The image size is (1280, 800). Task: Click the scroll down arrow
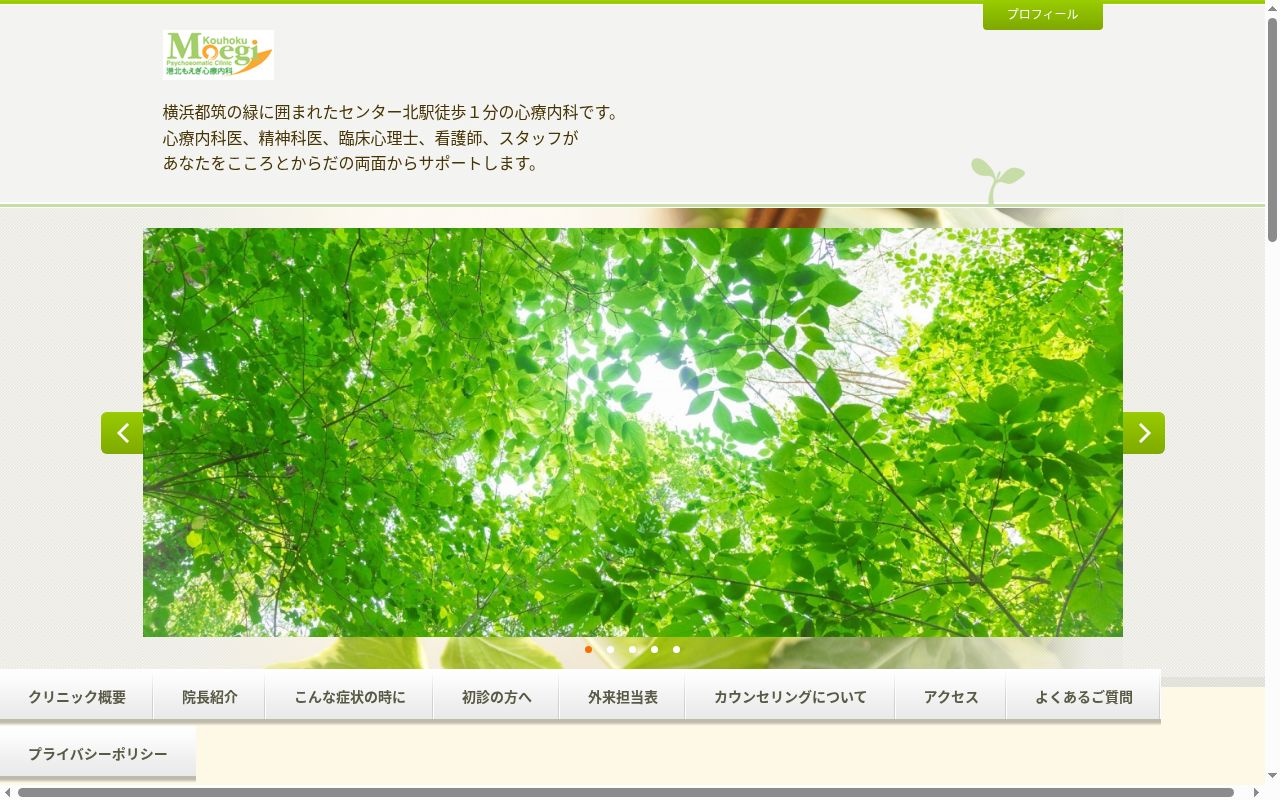tap(1272, 776)
